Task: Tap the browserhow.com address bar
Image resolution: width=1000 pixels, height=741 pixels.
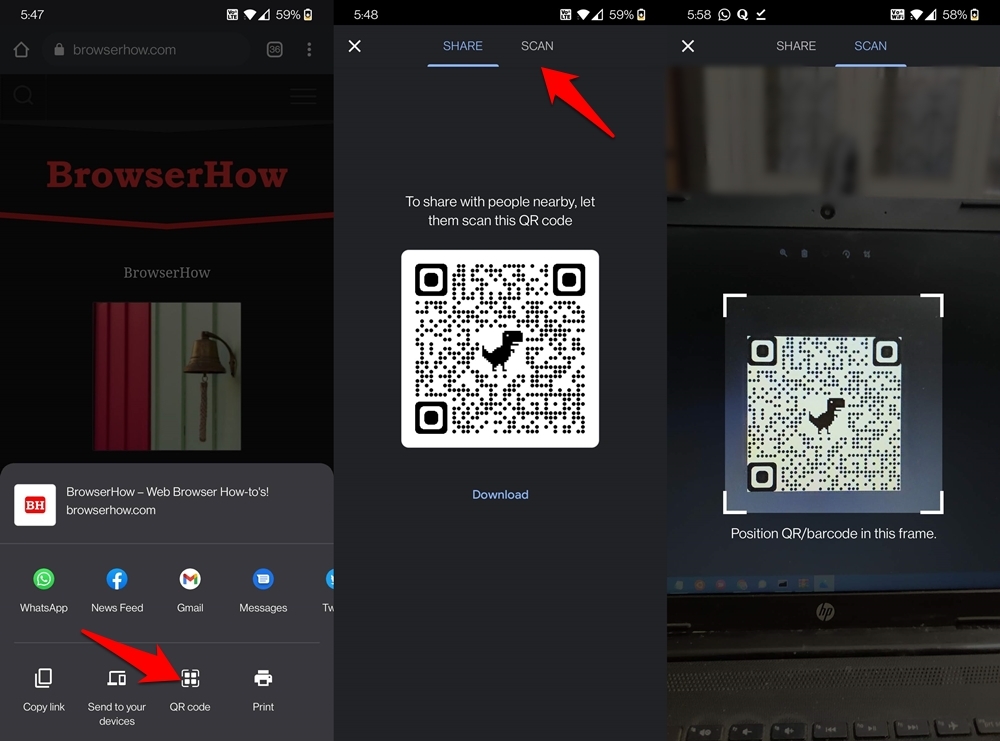Action: click(x=145, y=48)
